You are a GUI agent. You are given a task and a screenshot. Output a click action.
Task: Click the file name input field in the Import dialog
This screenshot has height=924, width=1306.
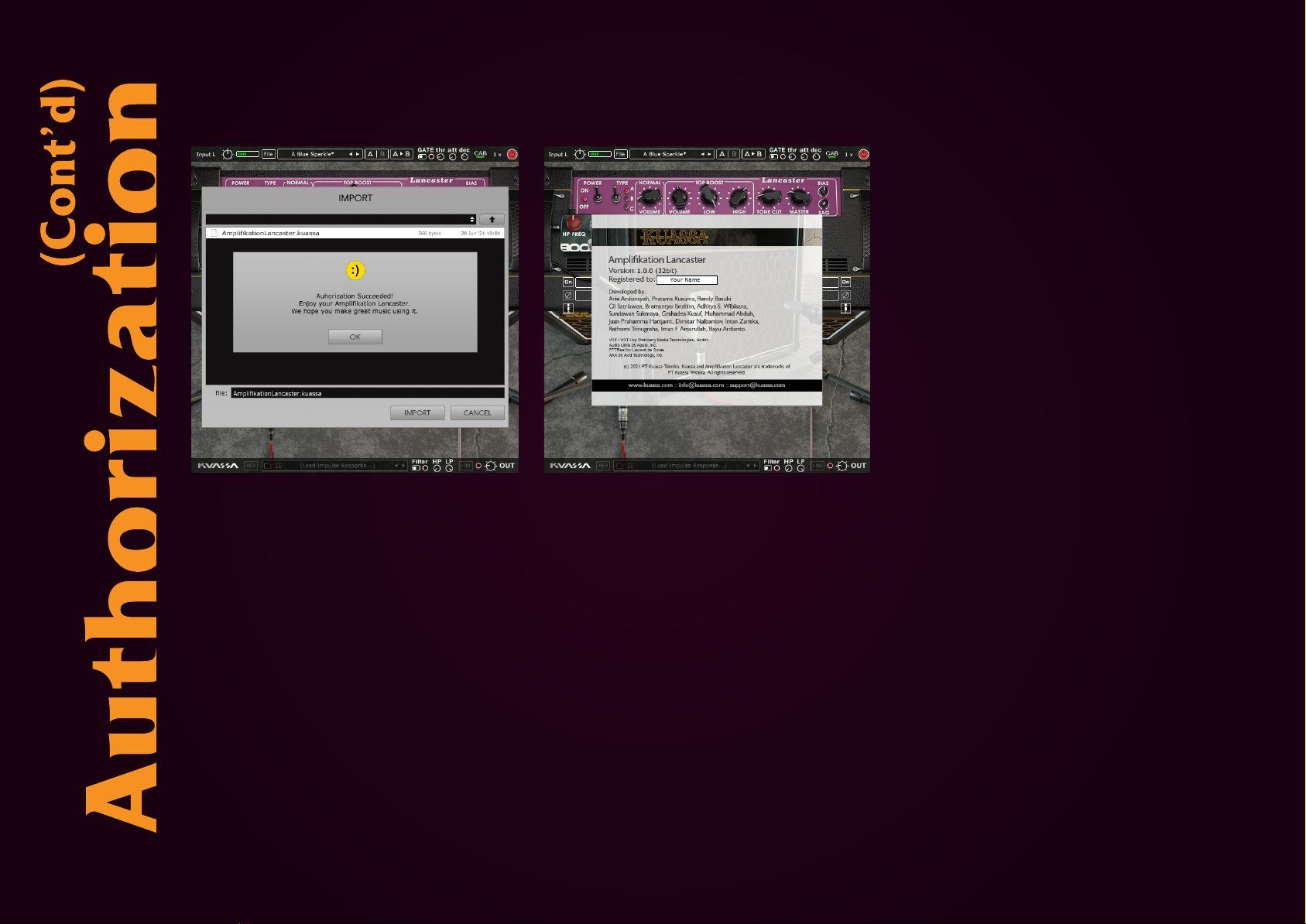(368, 393)
